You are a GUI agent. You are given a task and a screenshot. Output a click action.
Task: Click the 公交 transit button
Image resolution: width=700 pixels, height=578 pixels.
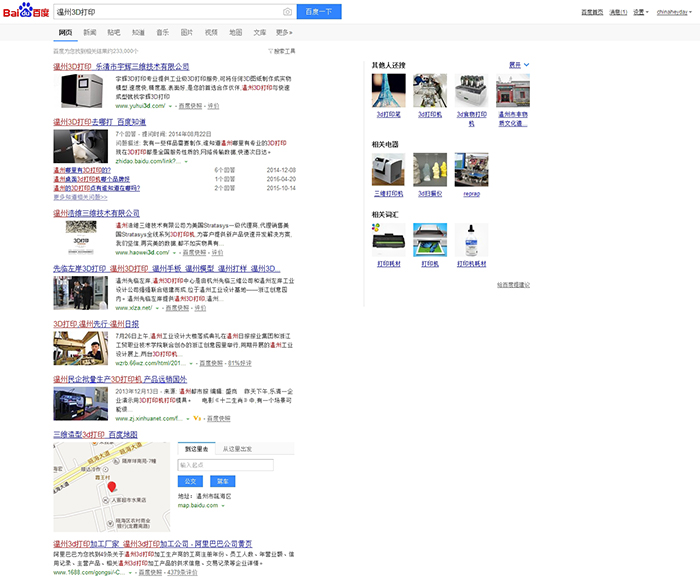(x=190, y=481)
